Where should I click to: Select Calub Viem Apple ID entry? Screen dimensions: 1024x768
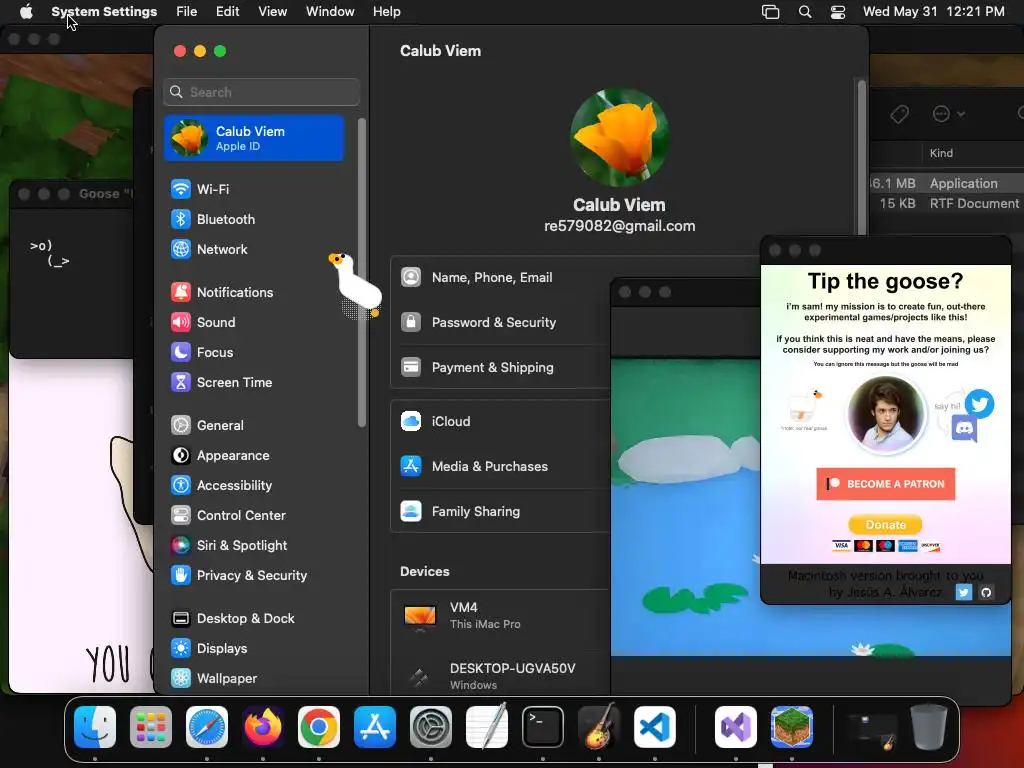pyautogui.click(x=254, y=138)
